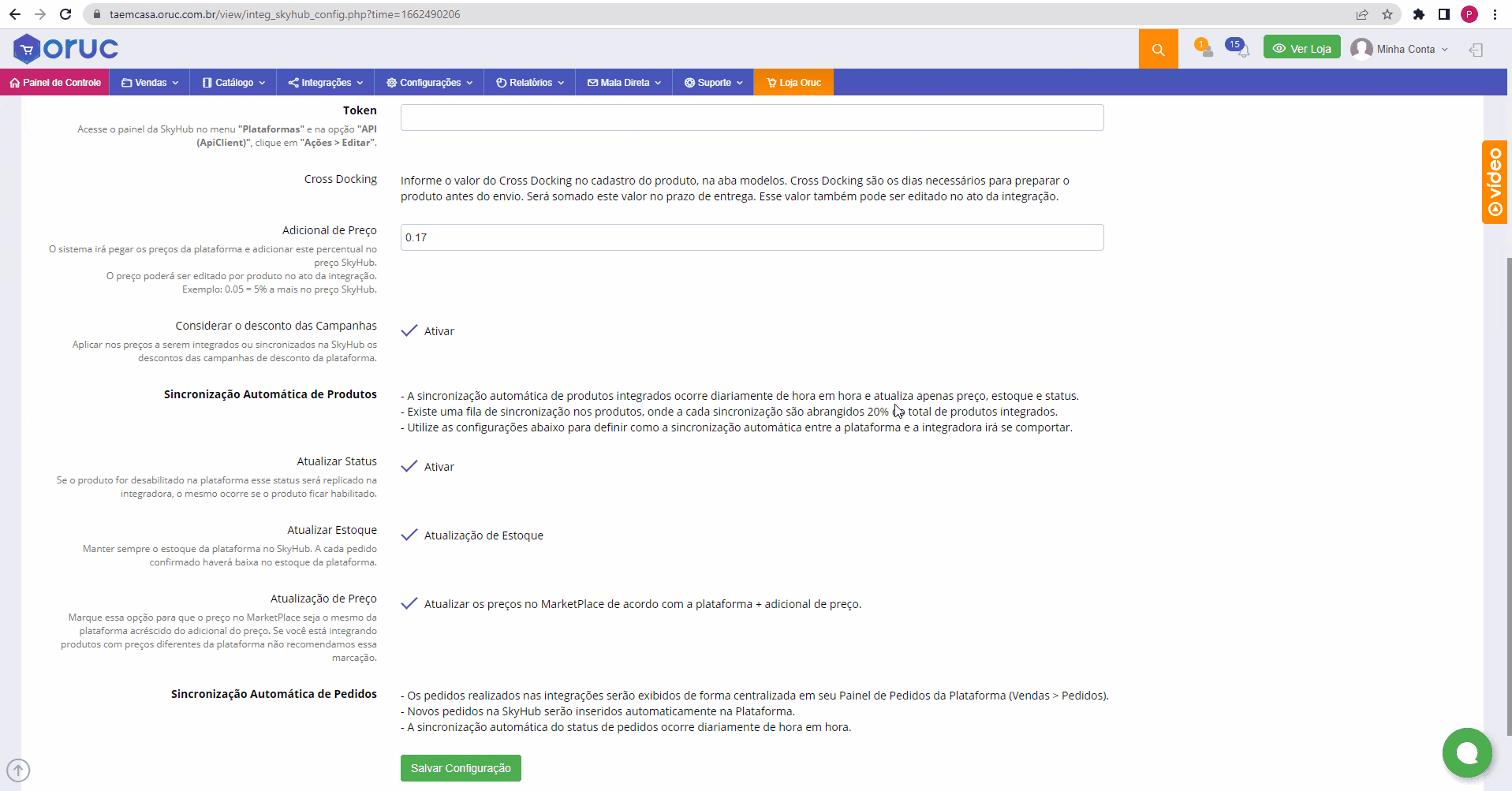Expand the Integrações menu

click(x=324, y=82)
